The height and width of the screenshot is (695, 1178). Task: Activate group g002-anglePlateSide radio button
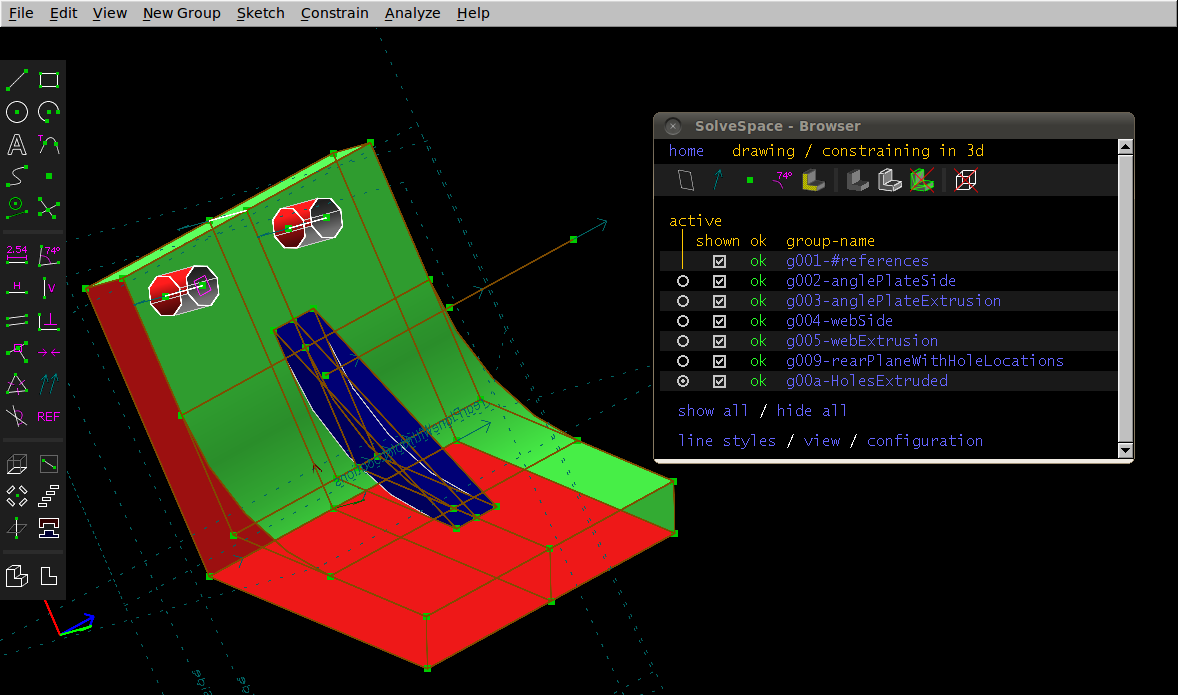click(x=683, y=281)
